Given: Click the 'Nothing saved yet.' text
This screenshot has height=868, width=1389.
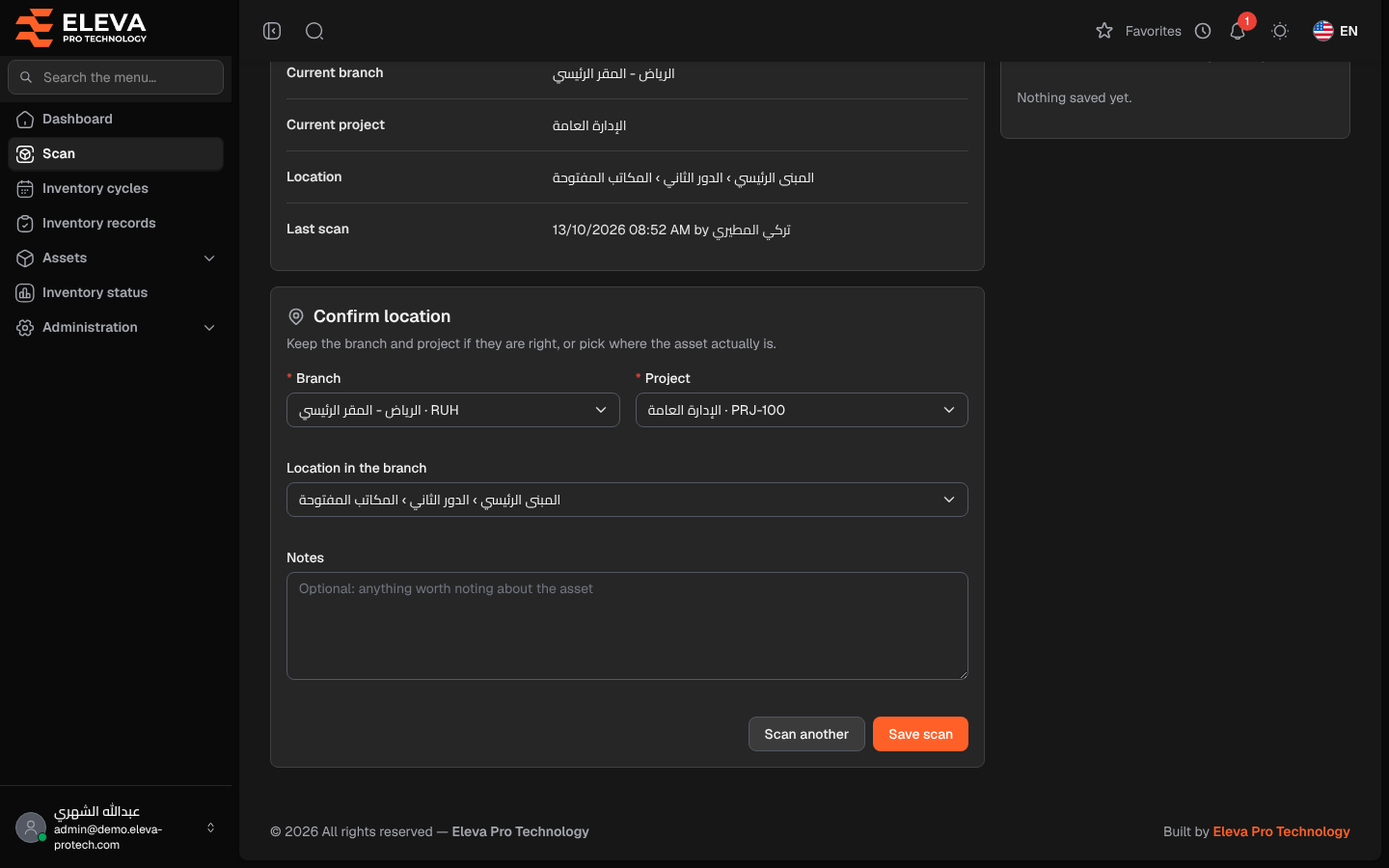Looking at the screenshot, I should (x=1075, y=97).
